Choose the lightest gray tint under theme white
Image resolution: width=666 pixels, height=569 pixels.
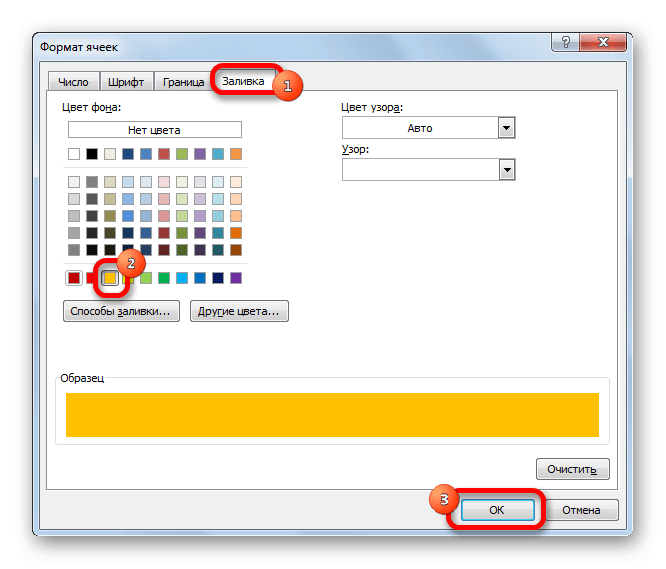click(74, 182)
